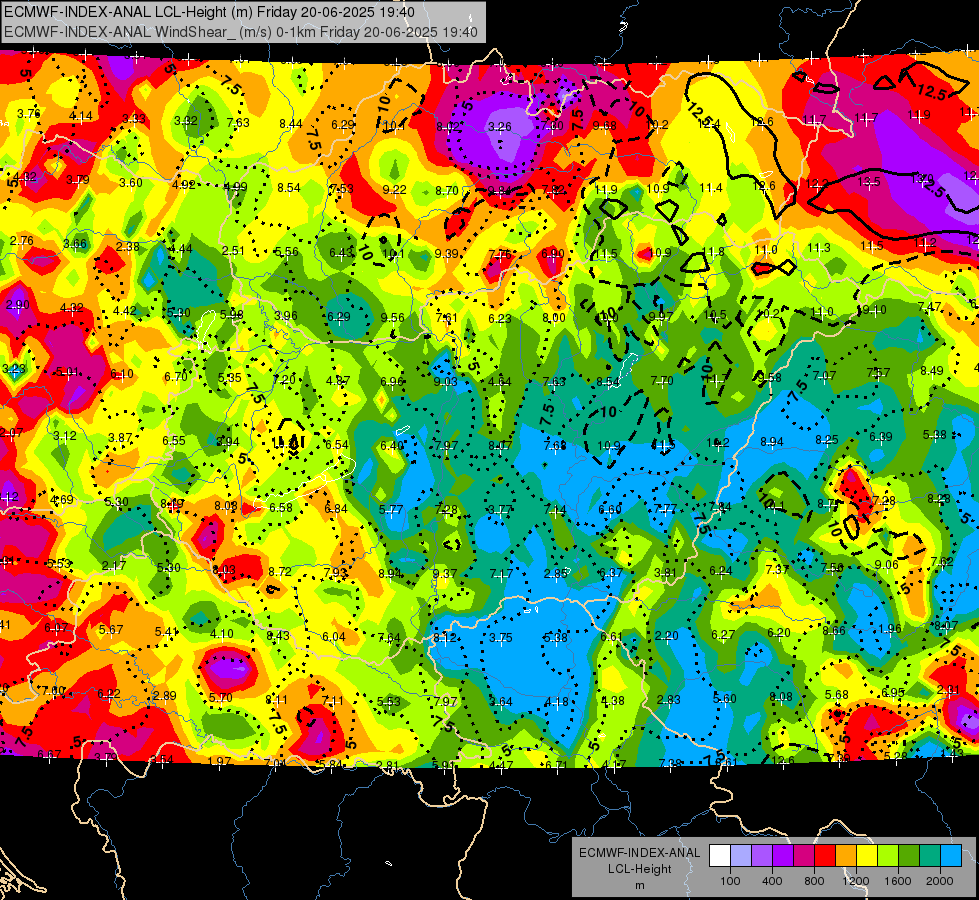Click the map value "8.49"
Image resolution: width=979 pixels, height=900 pixels.
932,370
